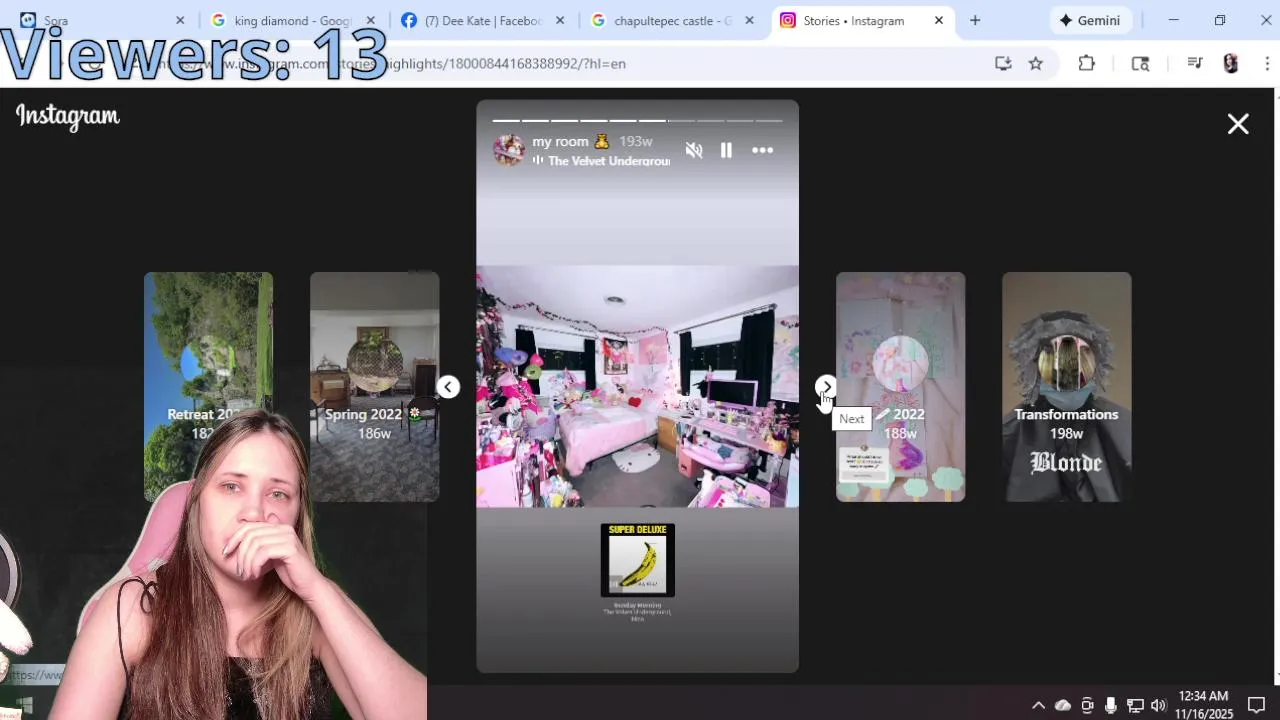The width and height of the screenshot is (1280, 720).
Task: Tap the Super Deluxe banana album sticker
Action: [638, 560]
